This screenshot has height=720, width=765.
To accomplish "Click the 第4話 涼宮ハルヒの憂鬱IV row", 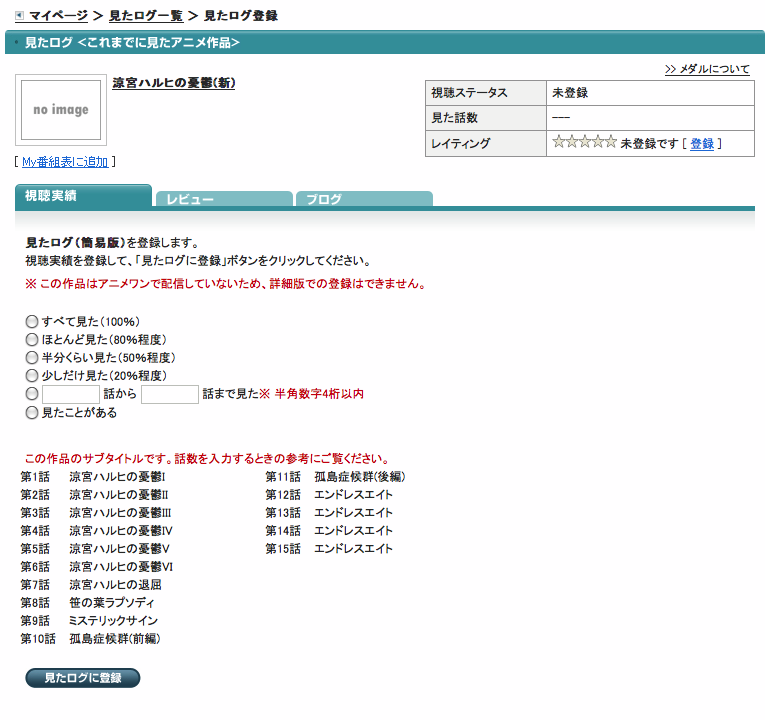I will (x=96, y=531).
